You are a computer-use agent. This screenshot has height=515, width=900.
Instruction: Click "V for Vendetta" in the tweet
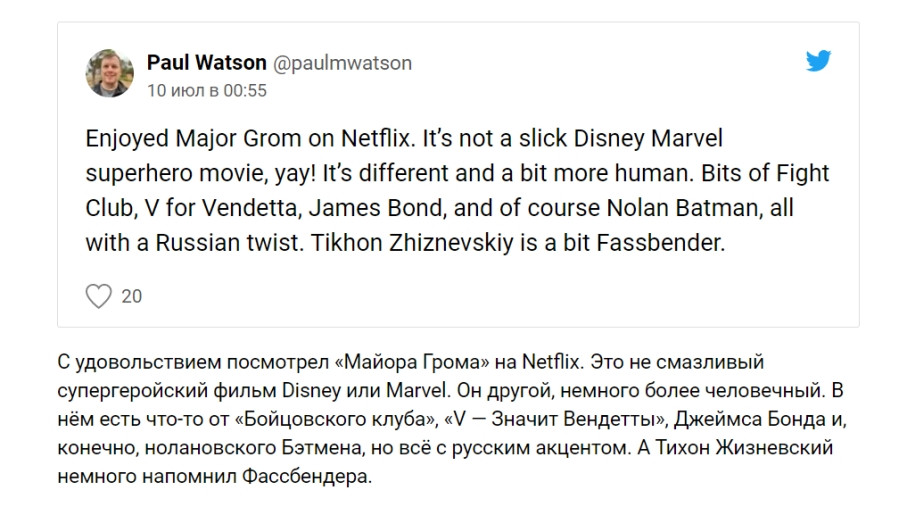point(223,208)
